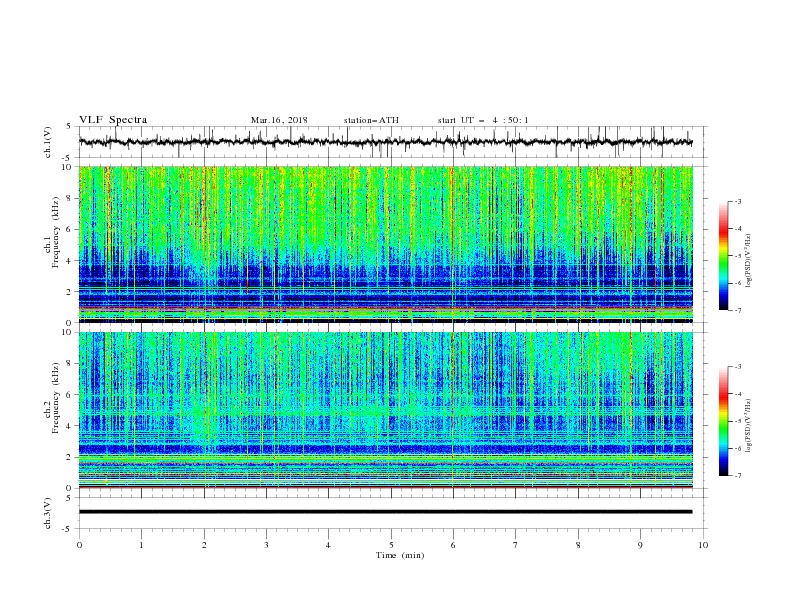Click the "10" tick on time axis
Screen dimensions: 792x612
703,545
